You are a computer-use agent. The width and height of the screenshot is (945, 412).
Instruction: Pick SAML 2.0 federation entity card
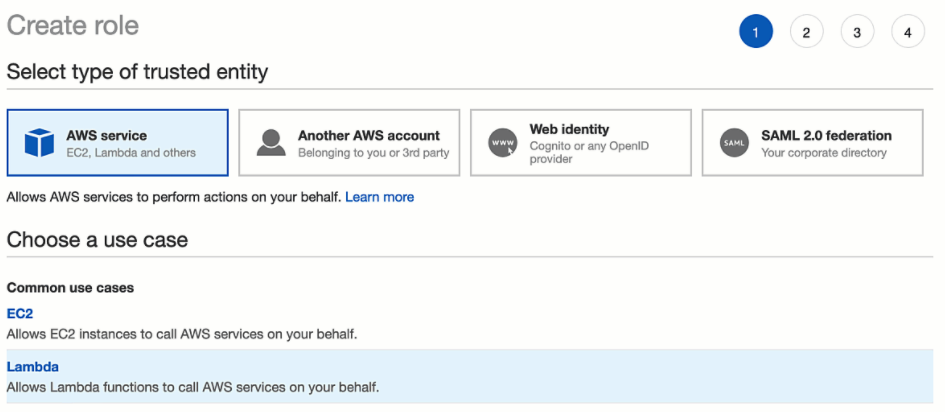click(812, 143)
